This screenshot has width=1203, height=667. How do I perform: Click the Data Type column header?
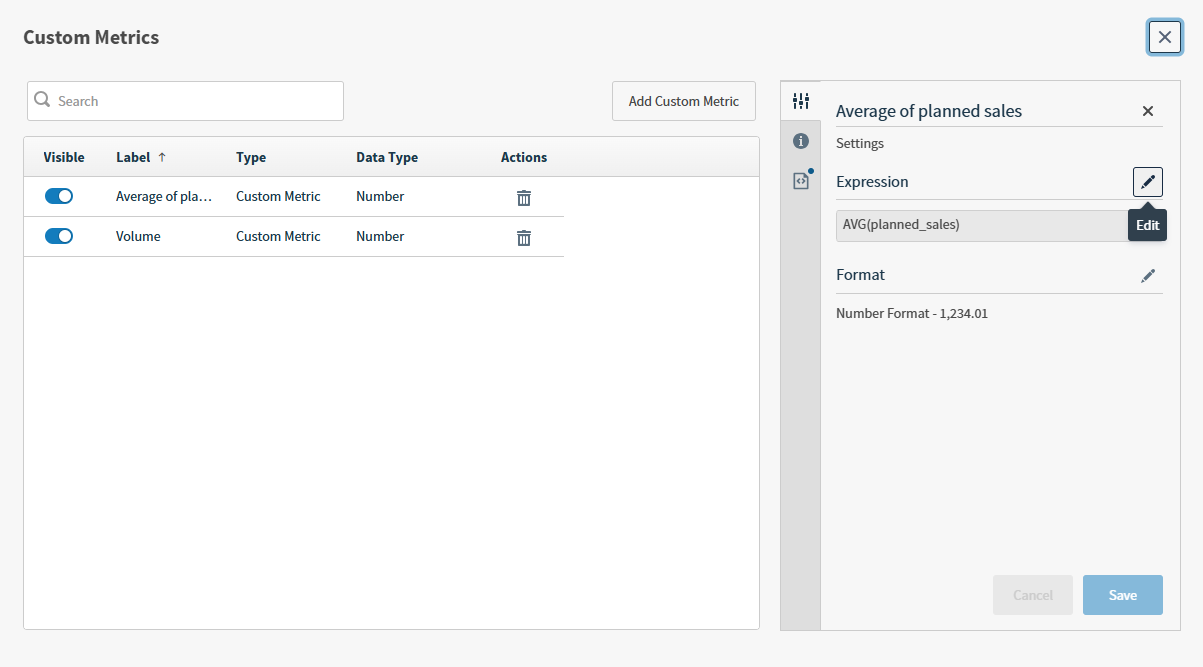point(387,157)
